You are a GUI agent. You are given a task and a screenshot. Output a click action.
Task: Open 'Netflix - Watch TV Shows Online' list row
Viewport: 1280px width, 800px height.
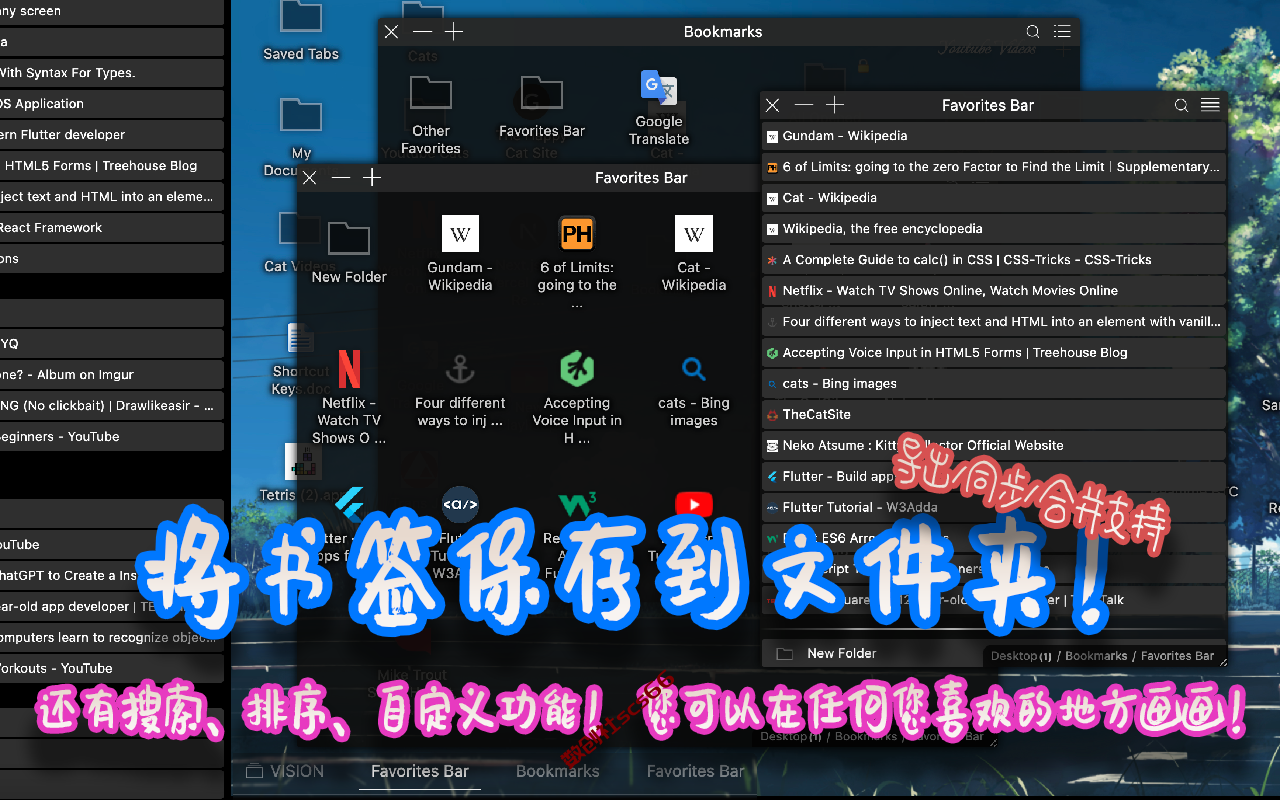(x=993, y=291)
